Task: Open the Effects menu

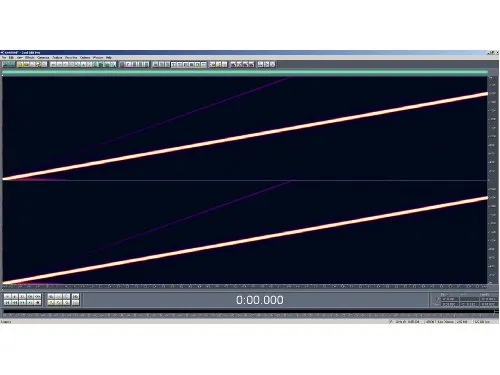Action: pyautogui.click(x=30, y=58)
